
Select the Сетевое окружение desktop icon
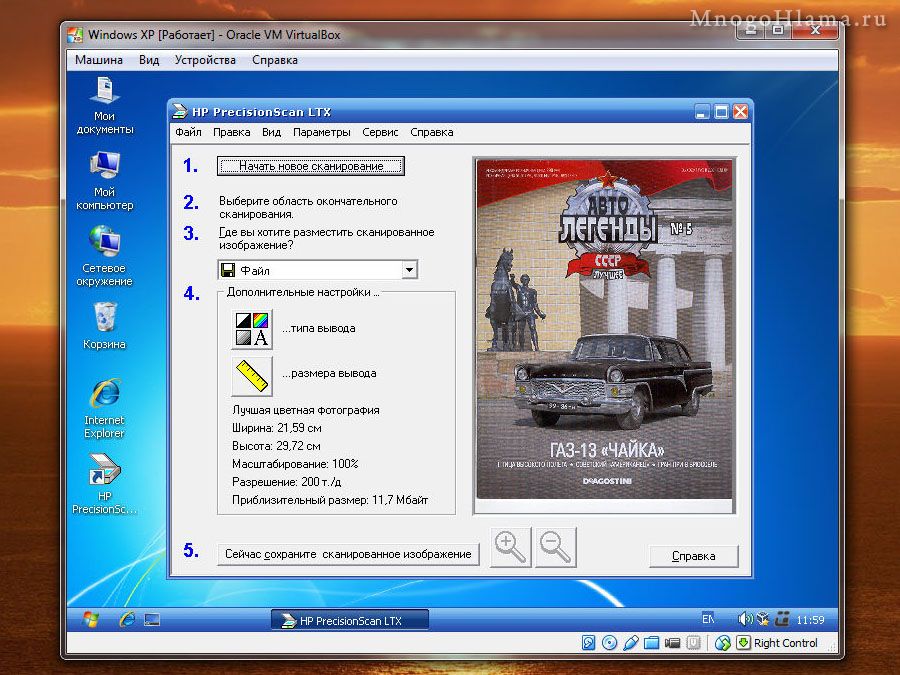(104, 257)
